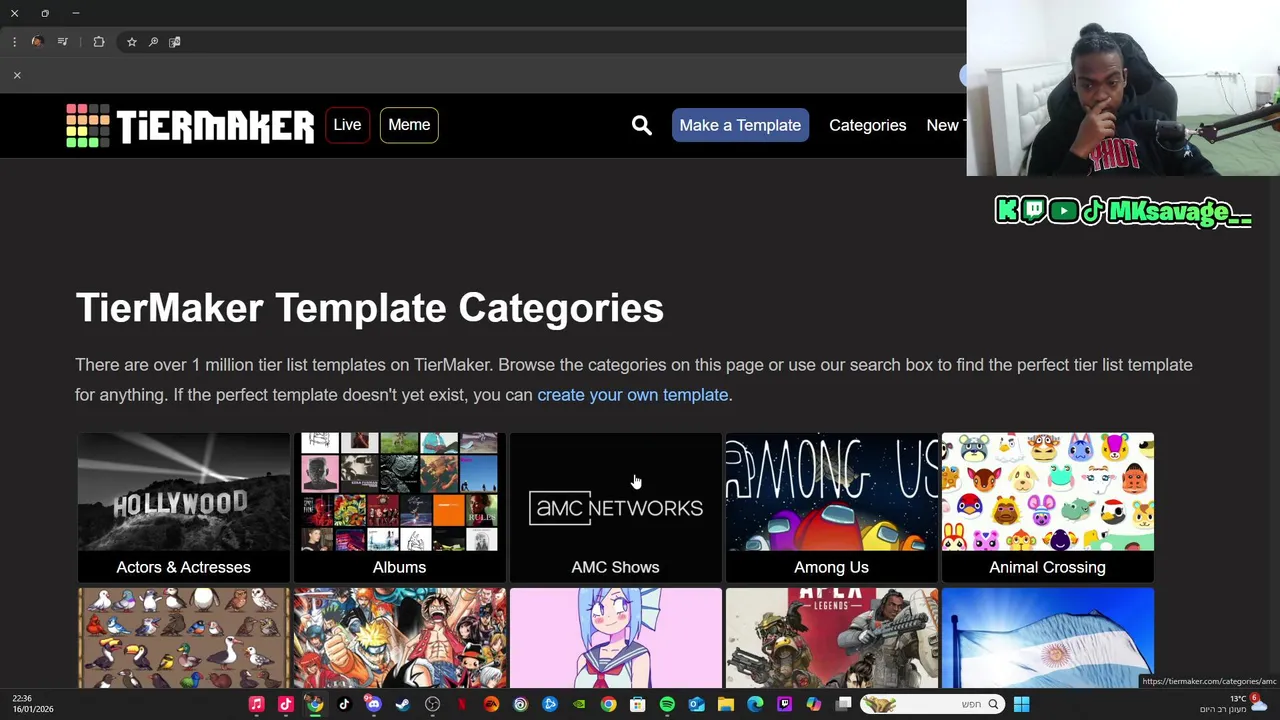Click the translate page icon
This screenshot has width=1280, height=720.
[x=175, y=42]
